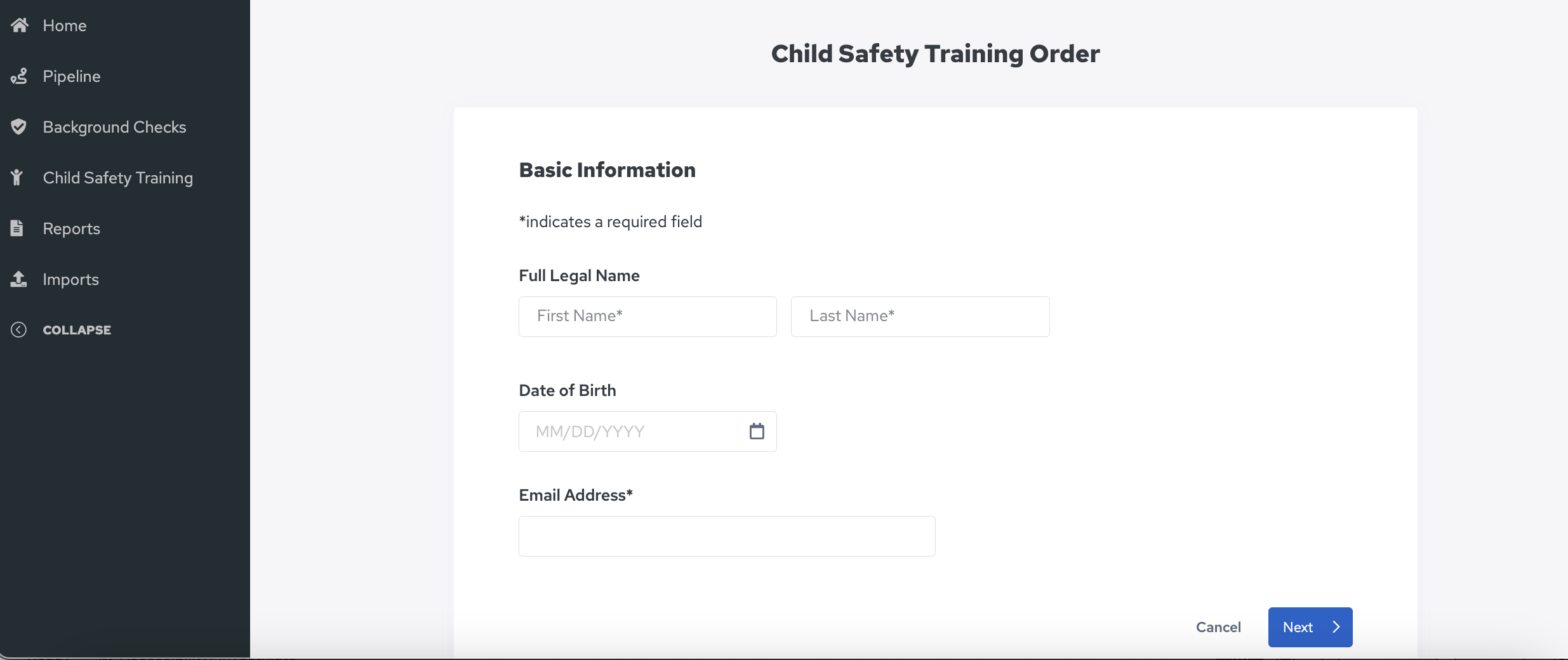This screenshot has width=1568, height=660.
Task: Click the Background Checks shield icon
Action: tap(19, 127)
